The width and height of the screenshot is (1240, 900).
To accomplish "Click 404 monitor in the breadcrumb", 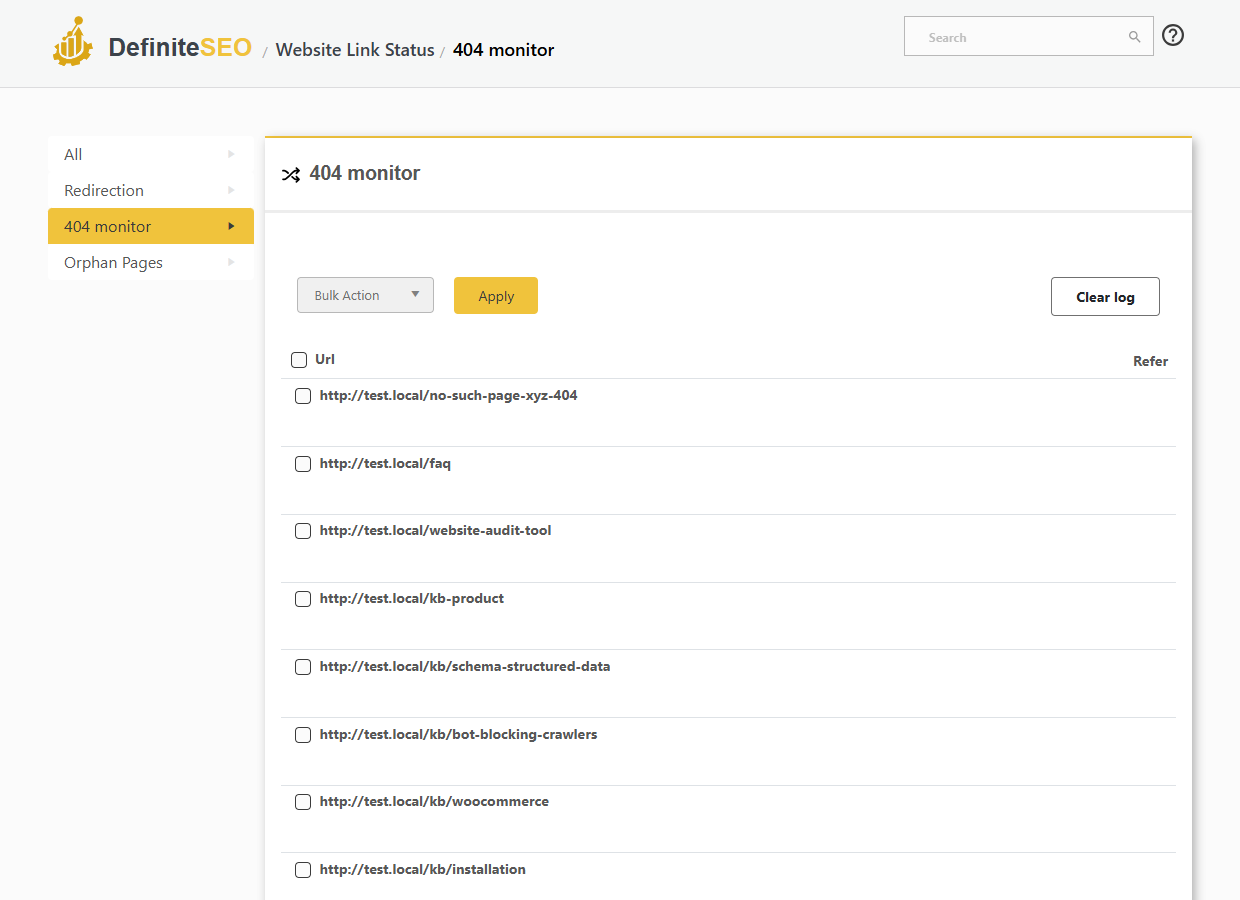I will point(503,50).
